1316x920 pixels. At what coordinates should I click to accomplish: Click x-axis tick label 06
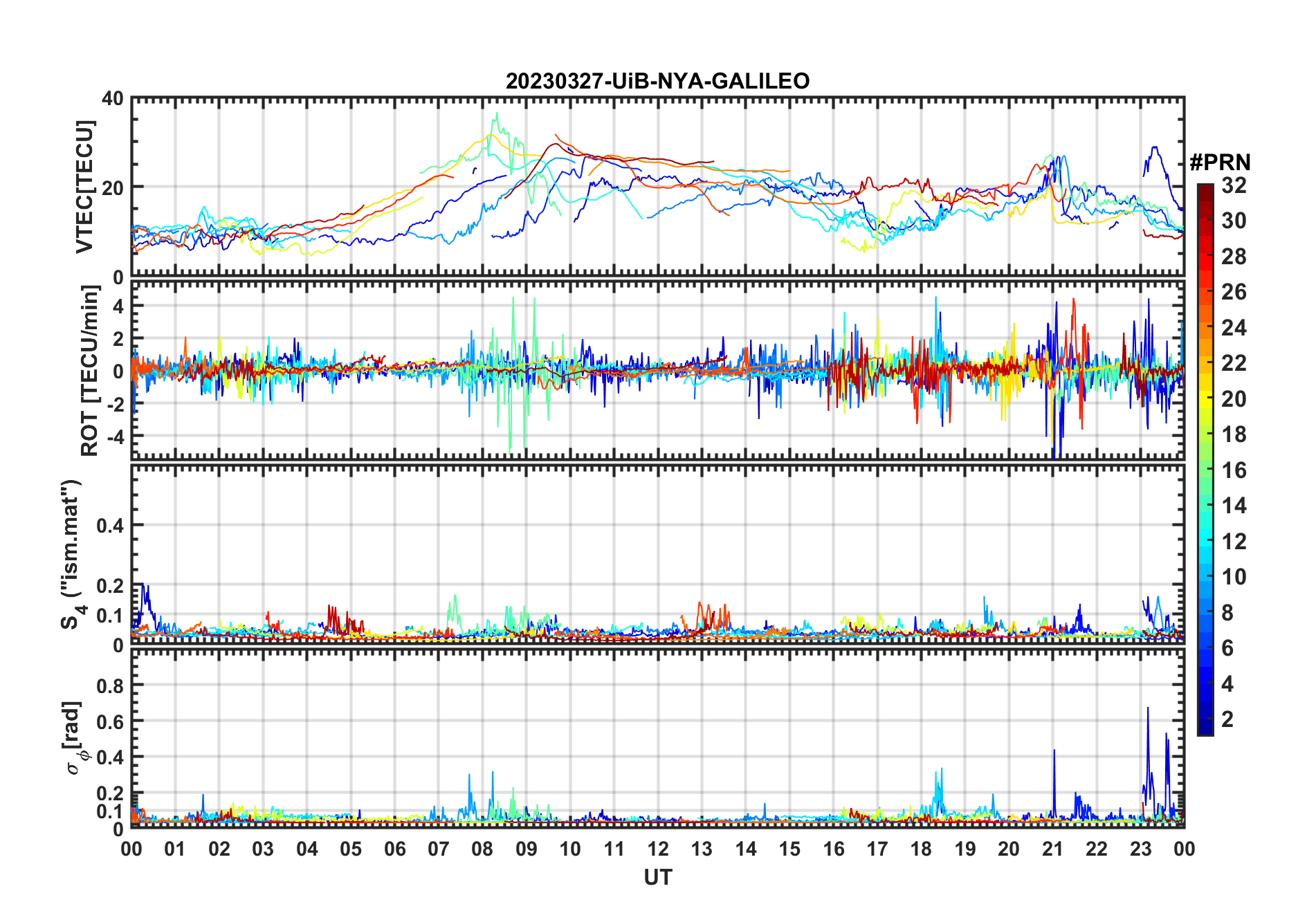click(394, 849)
